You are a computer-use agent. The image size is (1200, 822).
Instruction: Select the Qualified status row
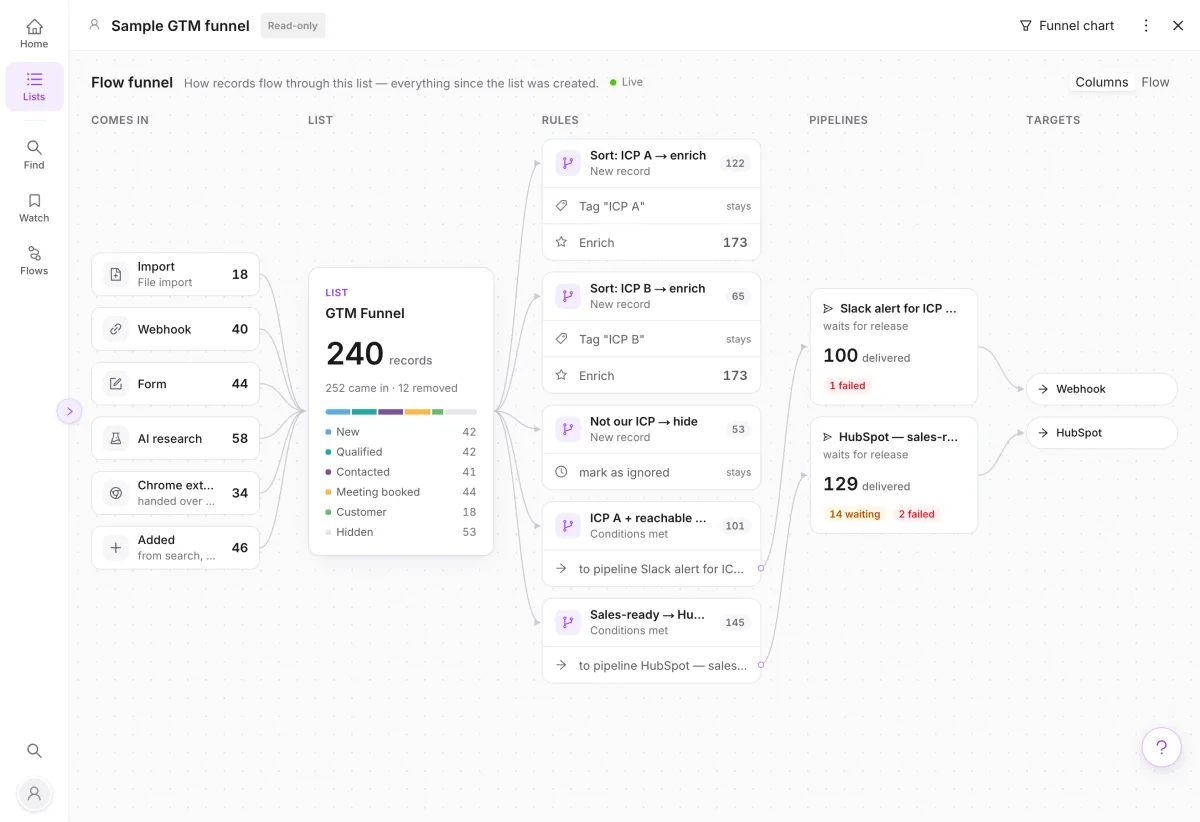point(401,452)
